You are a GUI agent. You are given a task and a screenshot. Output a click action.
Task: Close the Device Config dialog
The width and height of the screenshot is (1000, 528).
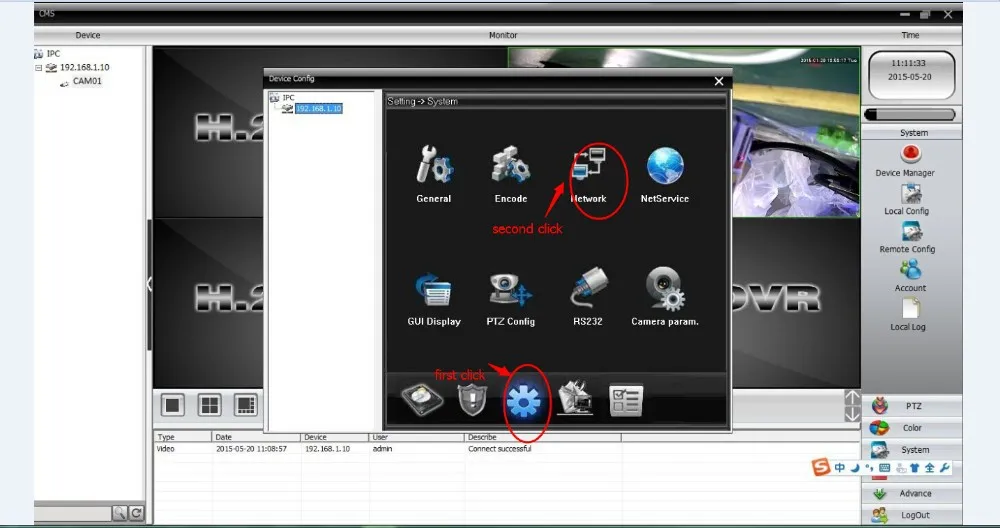pos(719,81)
